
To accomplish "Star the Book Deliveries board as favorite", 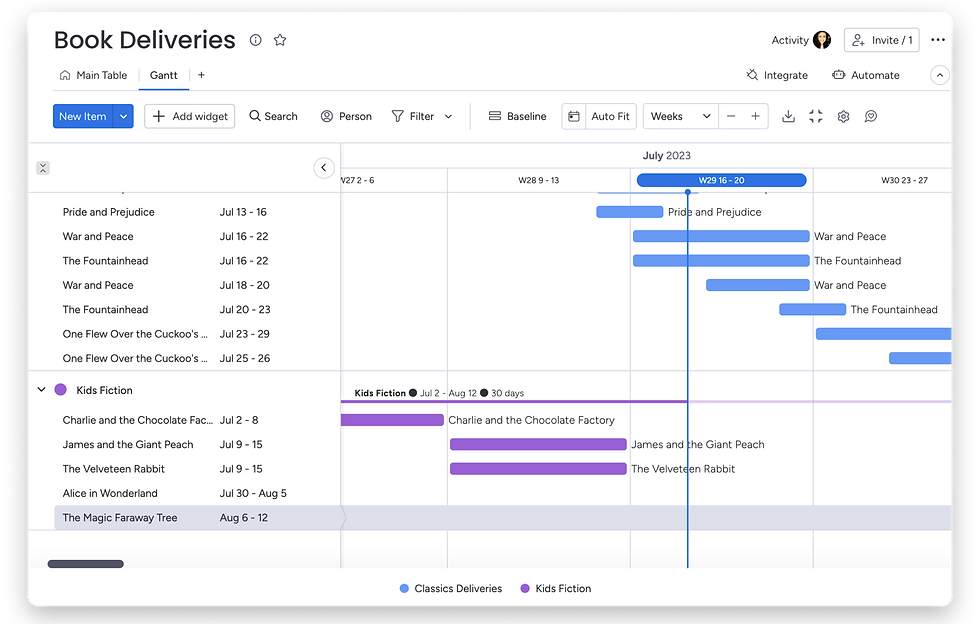I will click(280, 40).
